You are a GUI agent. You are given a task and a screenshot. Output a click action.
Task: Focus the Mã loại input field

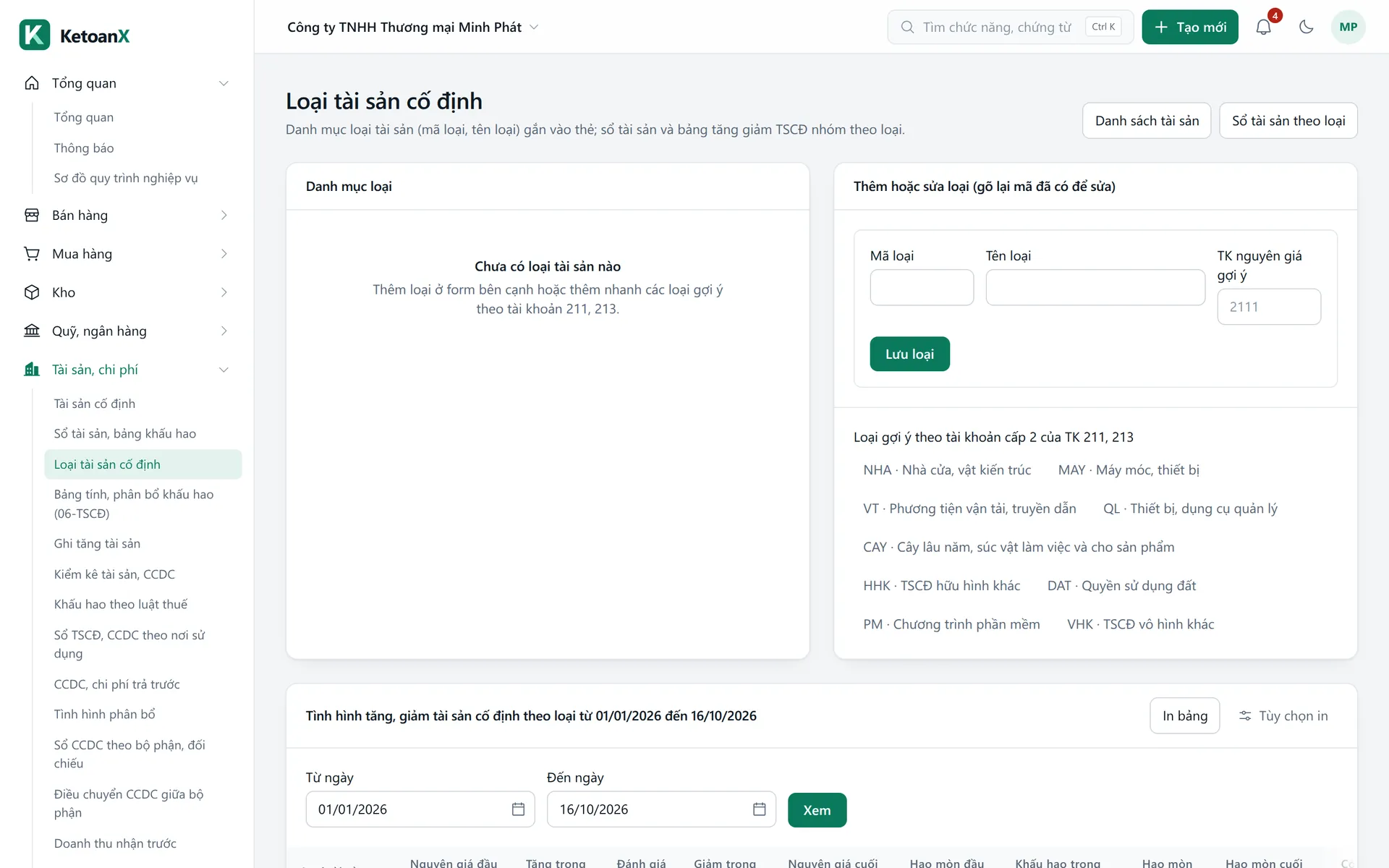922,288
